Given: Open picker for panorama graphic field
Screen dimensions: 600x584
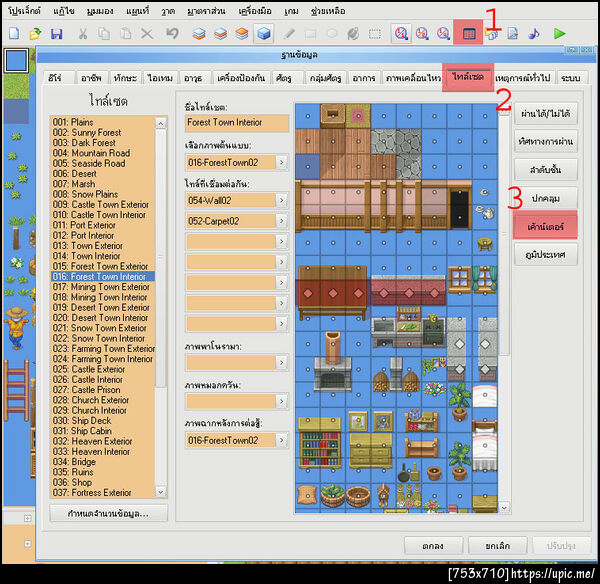Looking at the screenshot, I should click(x=282, y=362).
